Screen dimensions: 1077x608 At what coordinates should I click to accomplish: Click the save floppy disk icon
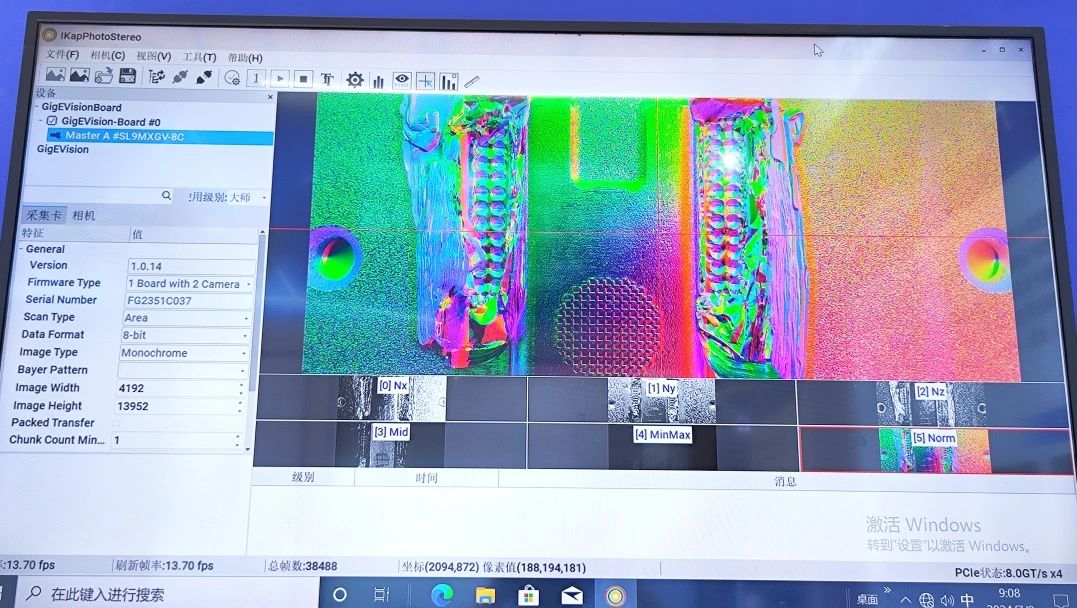coord(127,77)
